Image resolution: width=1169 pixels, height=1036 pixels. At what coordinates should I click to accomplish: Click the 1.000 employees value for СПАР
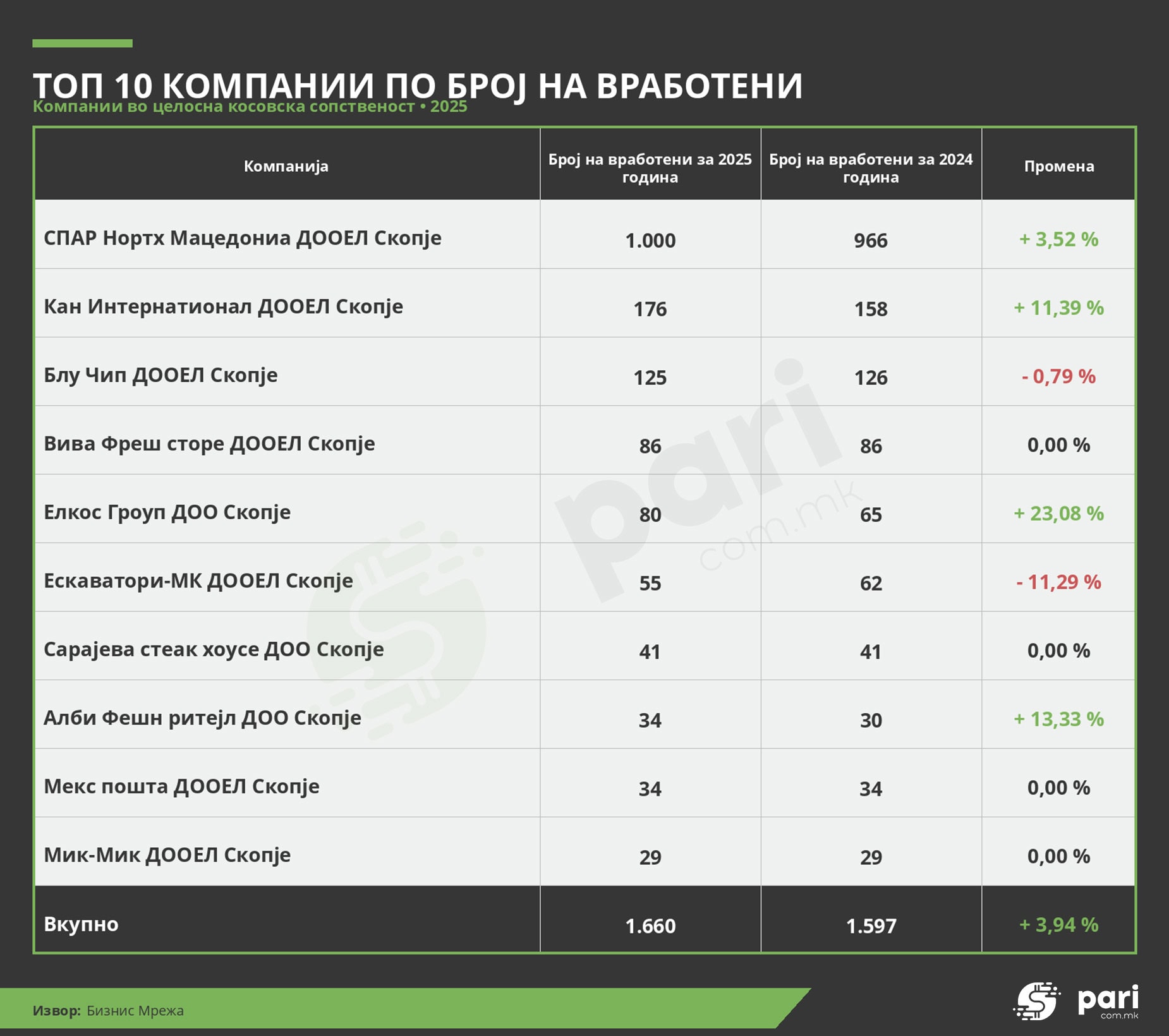pos(650,241)
